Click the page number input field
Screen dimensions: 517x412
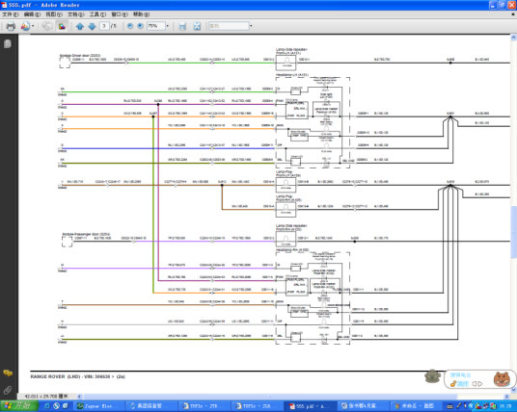(104, 26)
